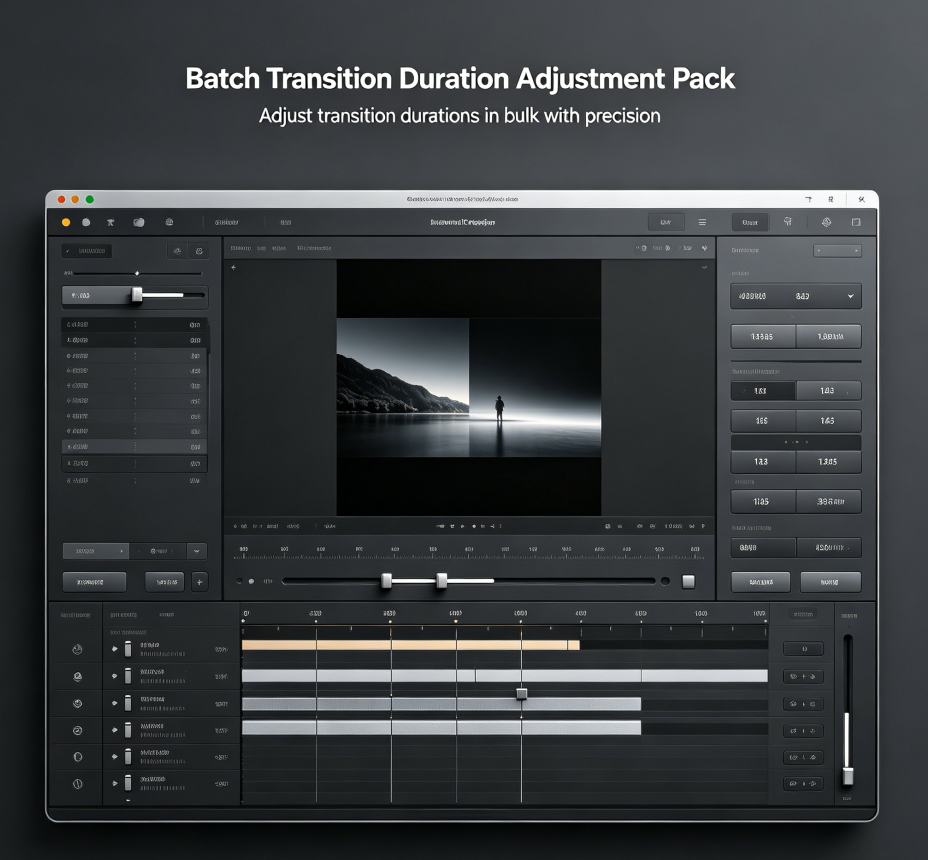Click the left button at the right panel's bottom
The image size is (928, 860).
click(x=761, y=582)
